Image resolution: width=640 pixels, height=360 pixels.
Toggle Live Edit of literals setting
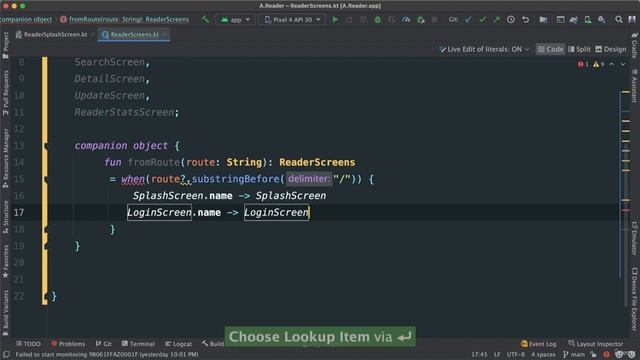click(x=484, y=49)
